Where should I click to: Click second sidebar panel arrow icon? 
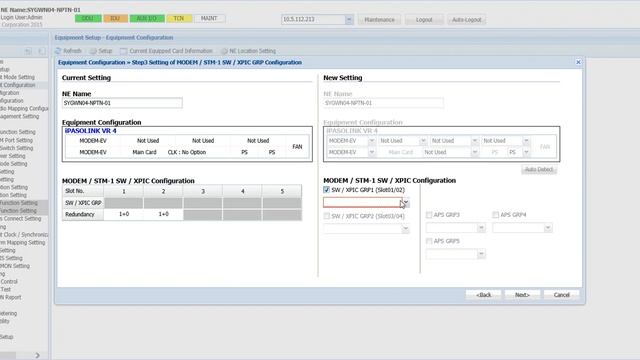pyautogui.click(x=42, y=51)
